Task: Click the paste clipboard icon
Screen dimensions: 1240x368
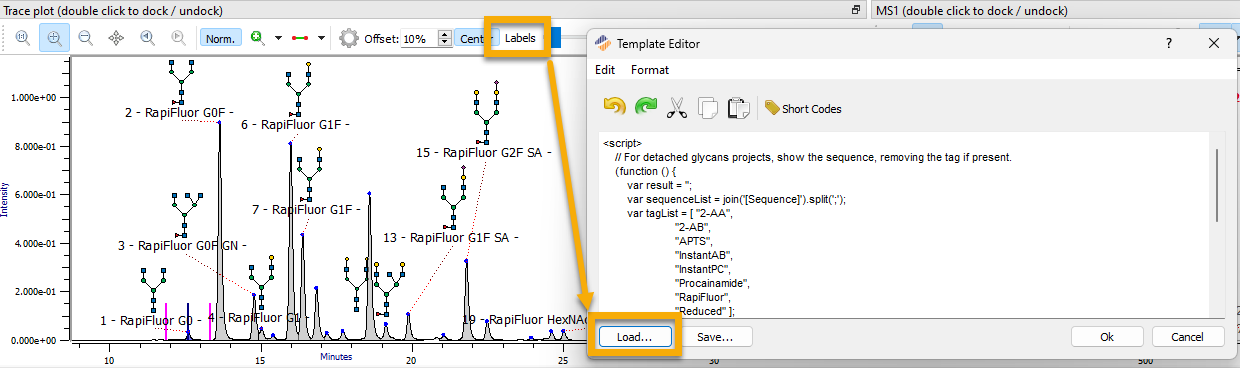Action: (739, 107)
